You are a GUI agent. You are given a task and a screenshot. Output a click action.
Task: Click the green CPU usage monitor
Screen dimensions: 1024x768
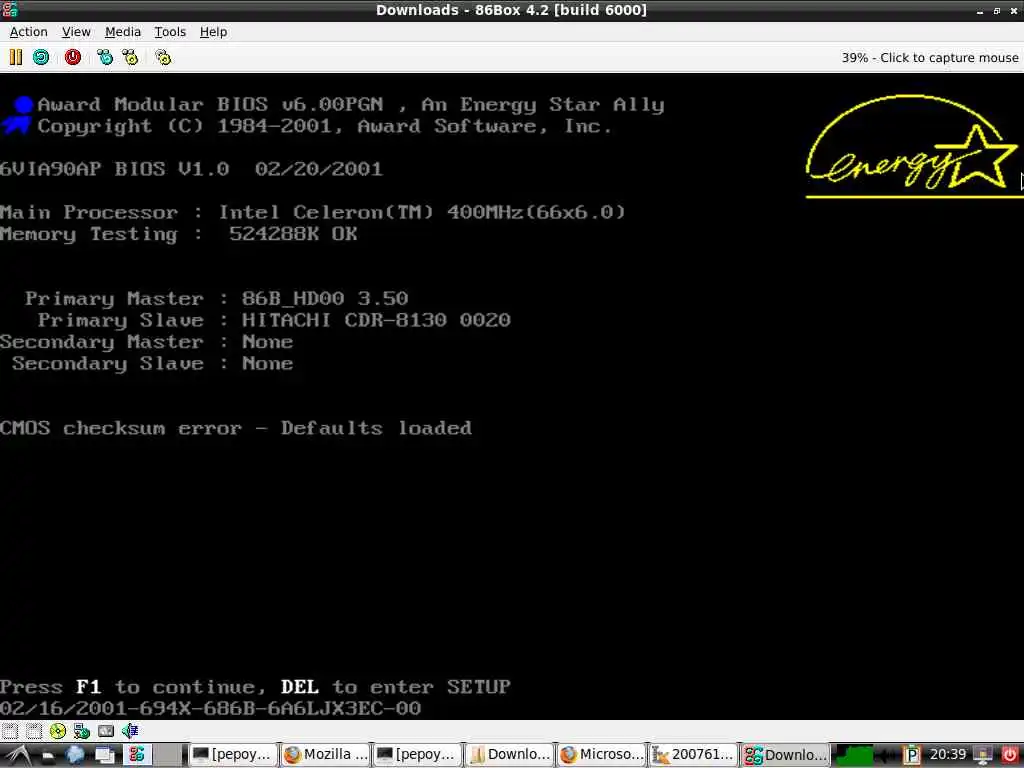click(855, 756)
